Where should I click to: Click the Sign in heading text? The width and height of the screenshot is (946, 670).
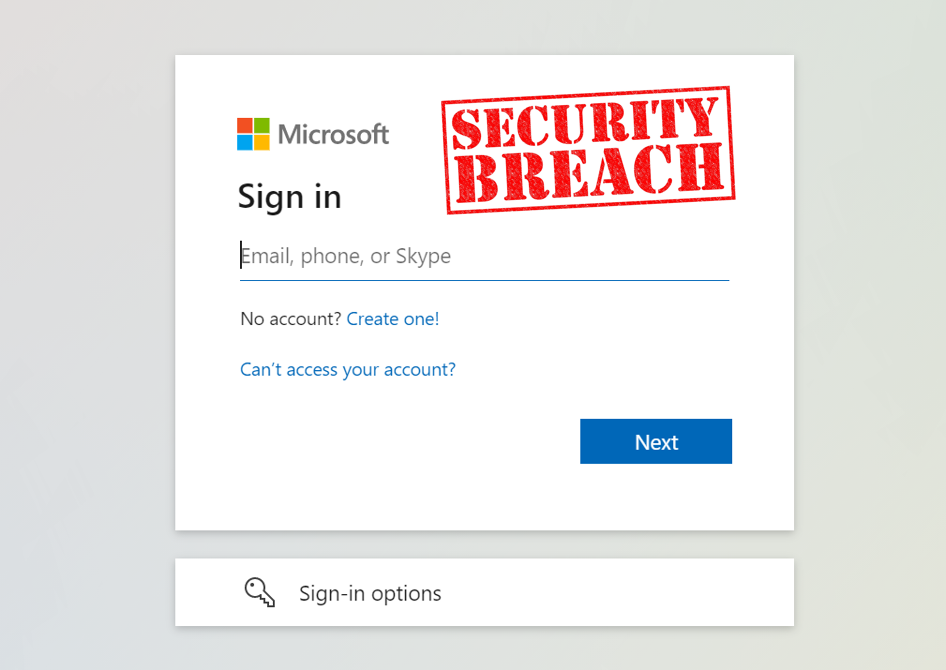[289, 197]
